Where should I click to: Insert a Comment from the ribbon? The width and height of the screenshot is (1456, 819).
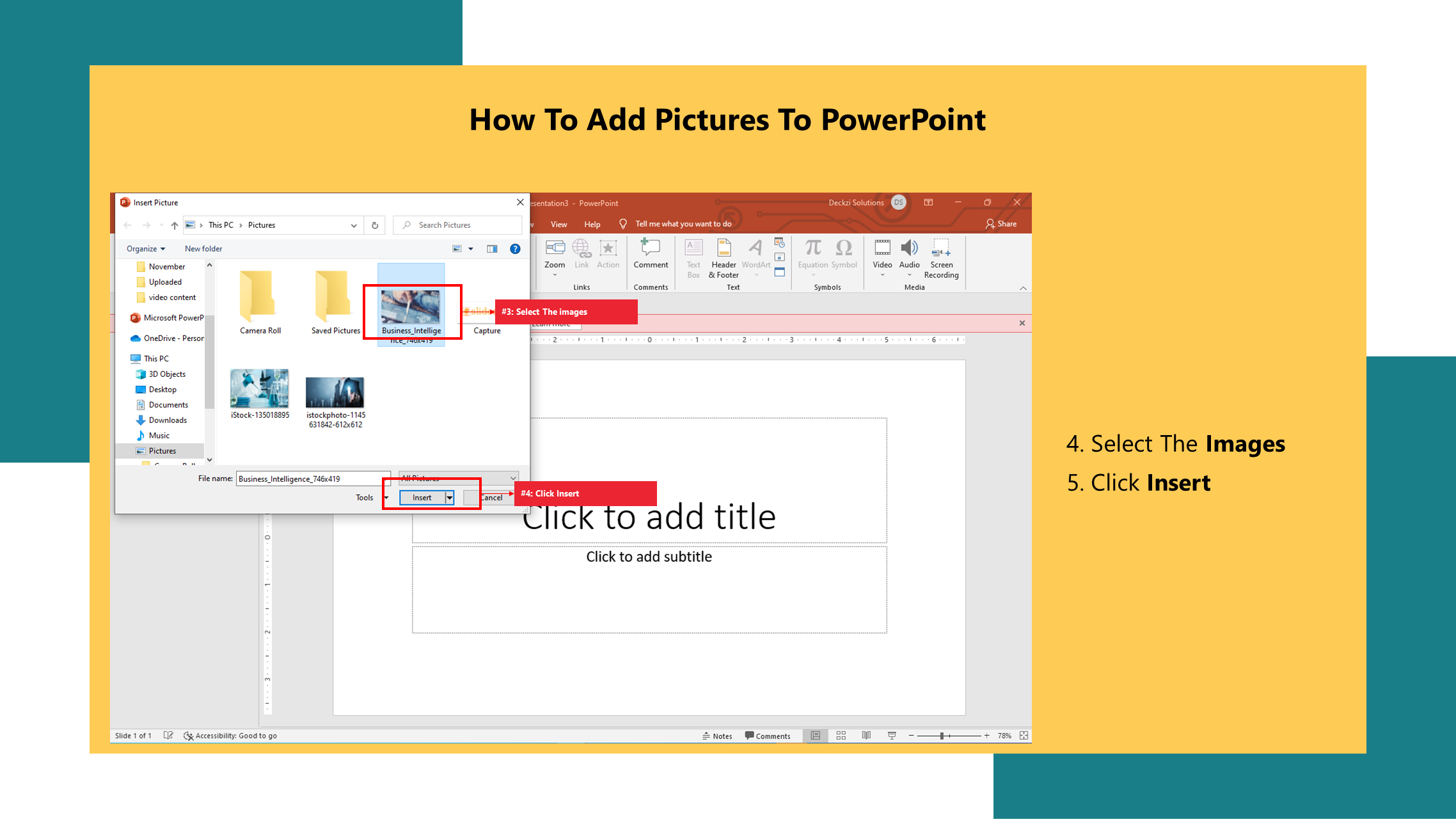pos(651,254)
